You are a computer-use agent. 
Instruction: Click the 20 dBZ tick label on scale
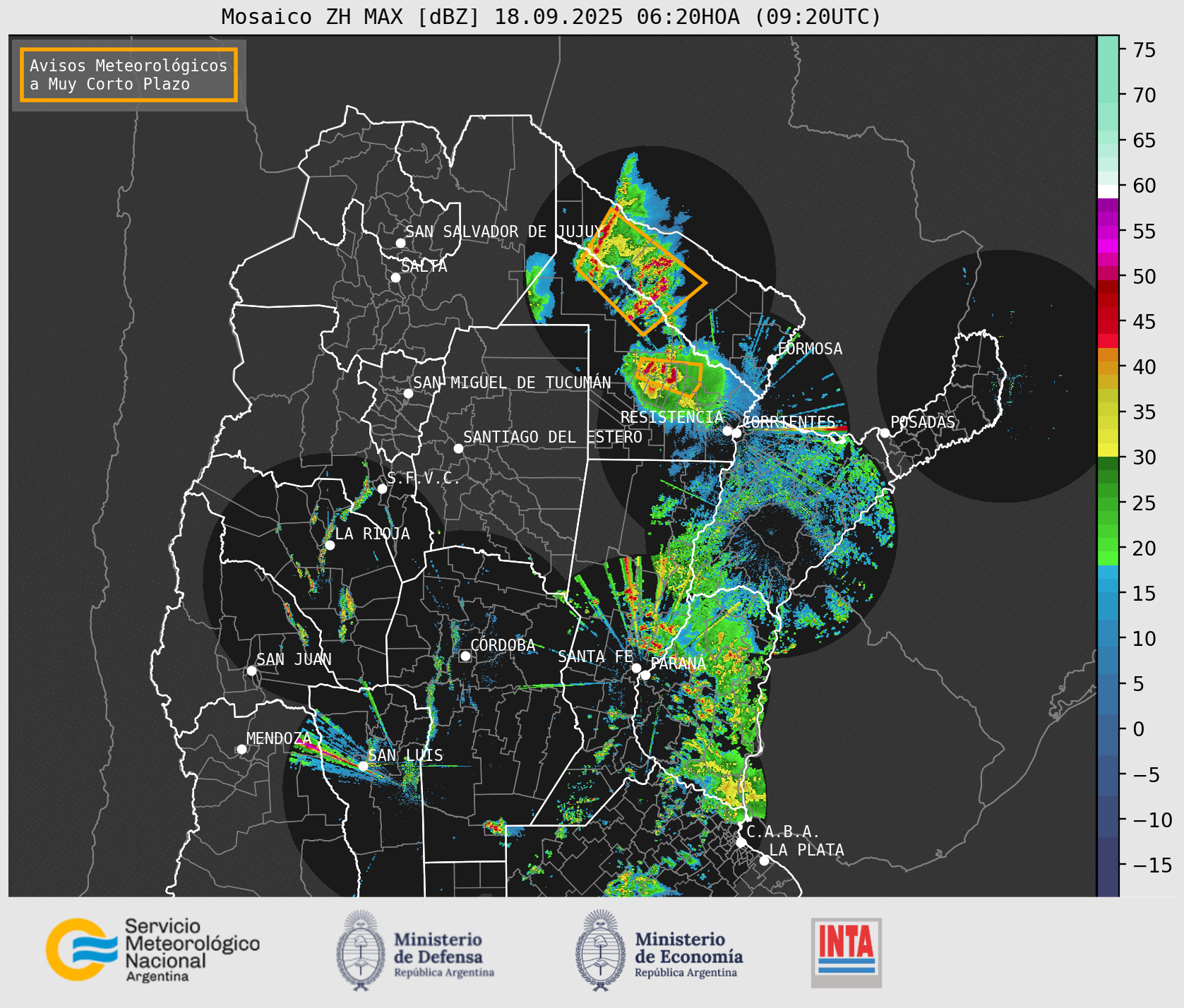click(x=1144, y=548)
